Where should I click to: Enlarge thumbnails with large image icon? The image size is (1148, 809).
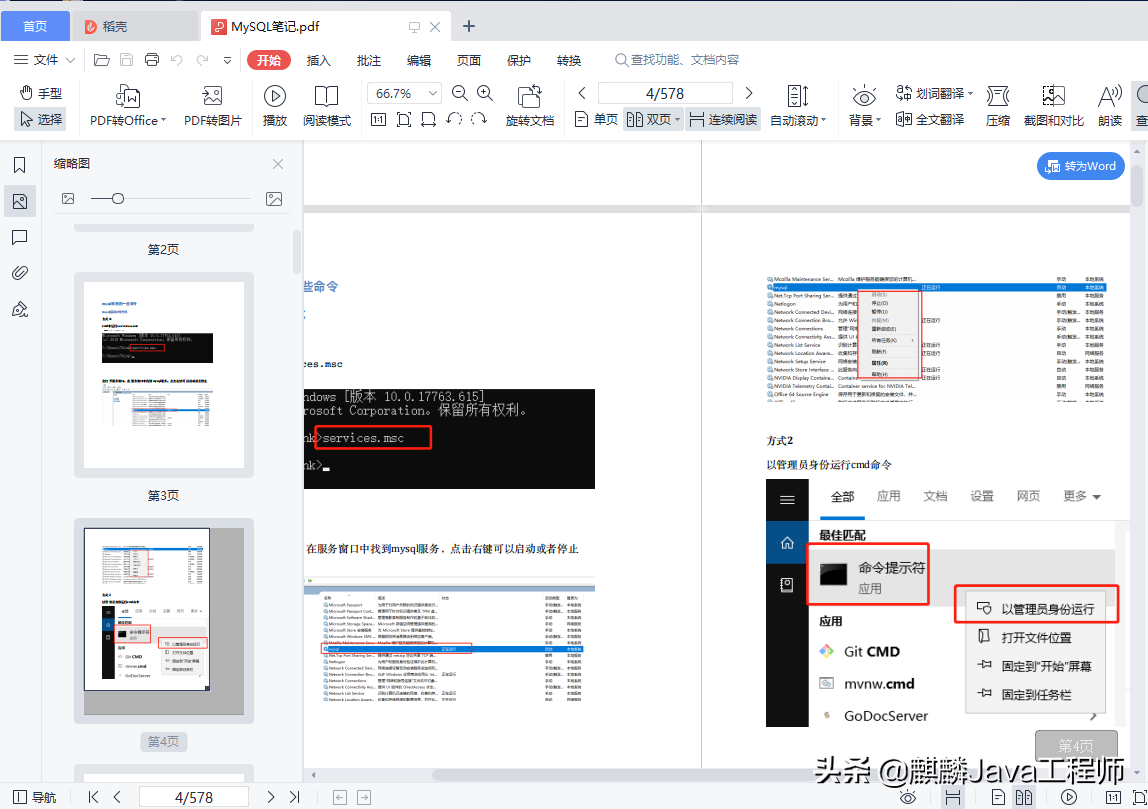click(x=274, y=198)
